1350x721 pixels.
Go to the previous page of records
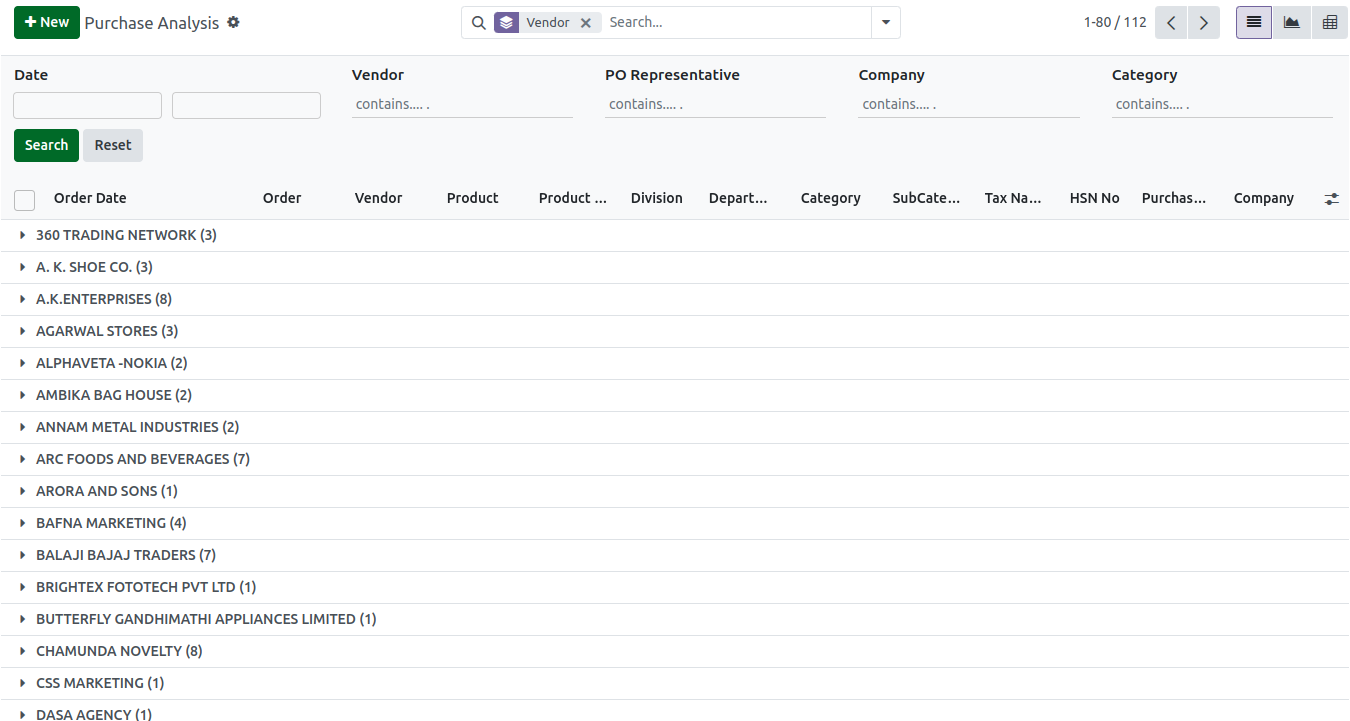(x=1171, y=23)
